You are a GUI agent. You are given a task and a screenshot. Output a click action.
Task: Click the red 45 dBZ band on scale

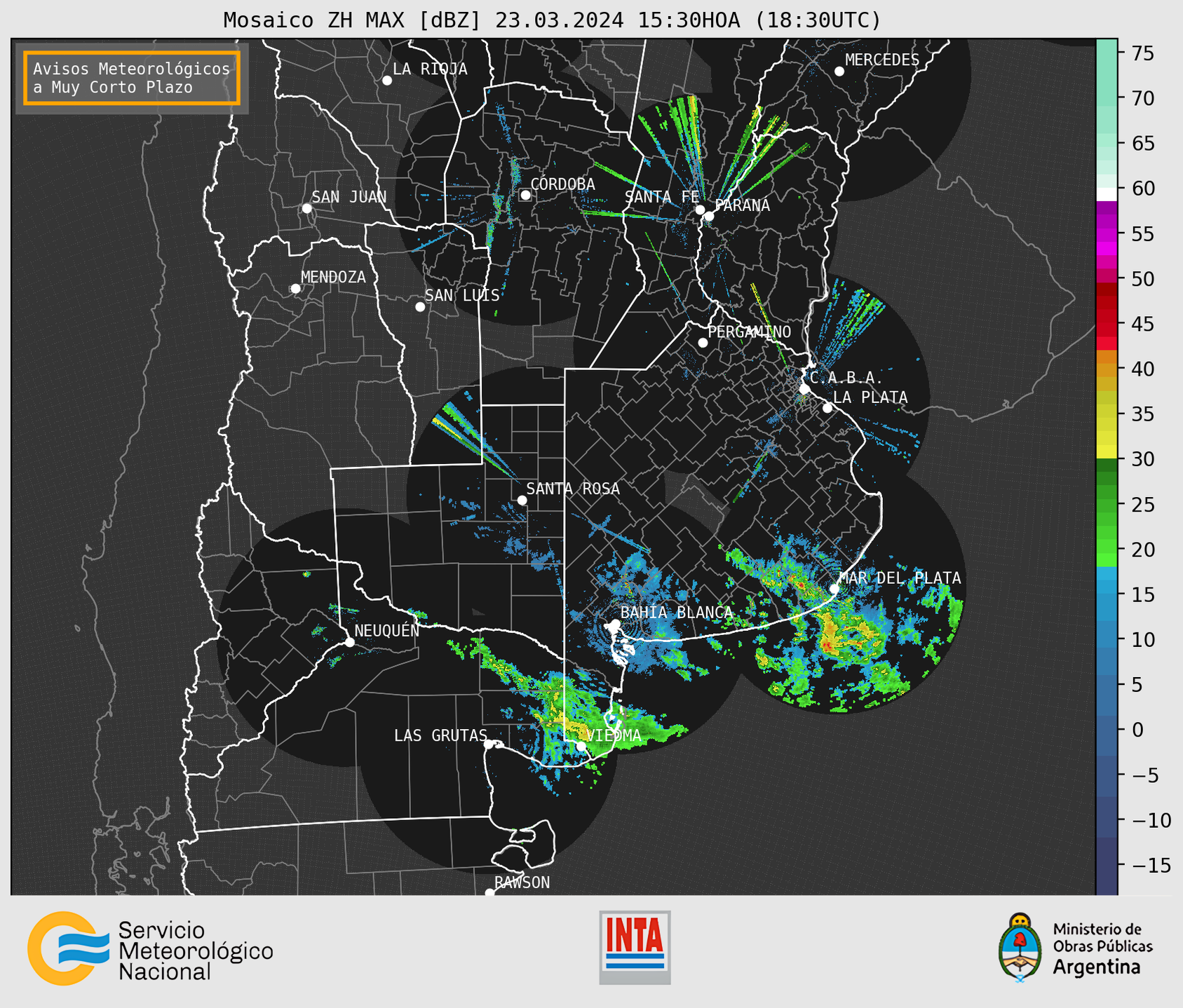click(x=1107, y=324)
